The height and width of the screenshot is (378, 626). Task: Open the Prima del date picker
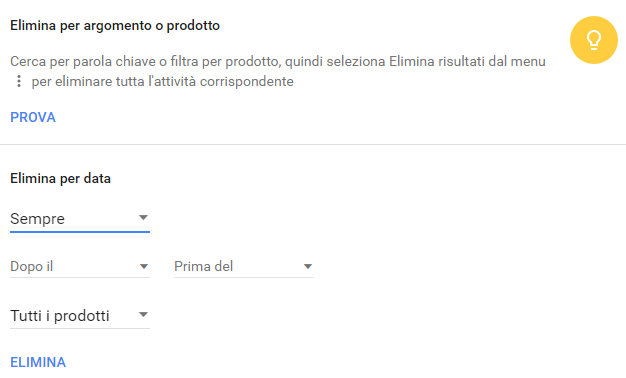[244, 266]
